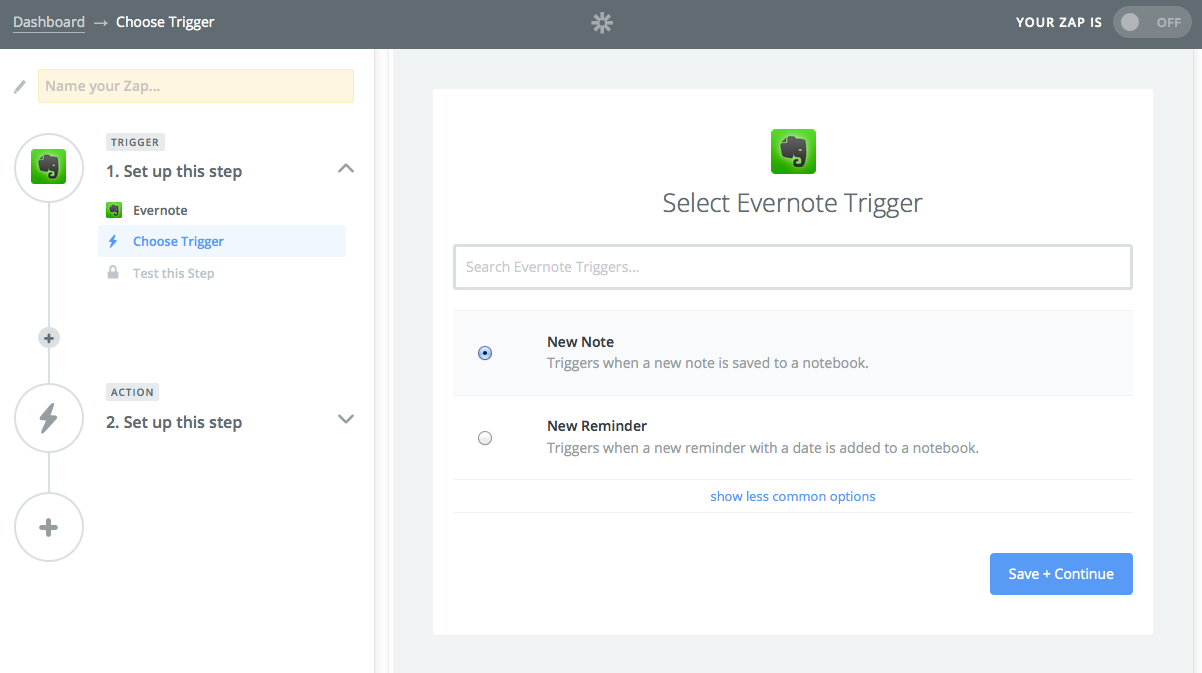This screenshot has height=673, width=1202.
Task: Turn on the Zap with the OFF toggle
Action: pyautogui.click(x=1153, y=23)
